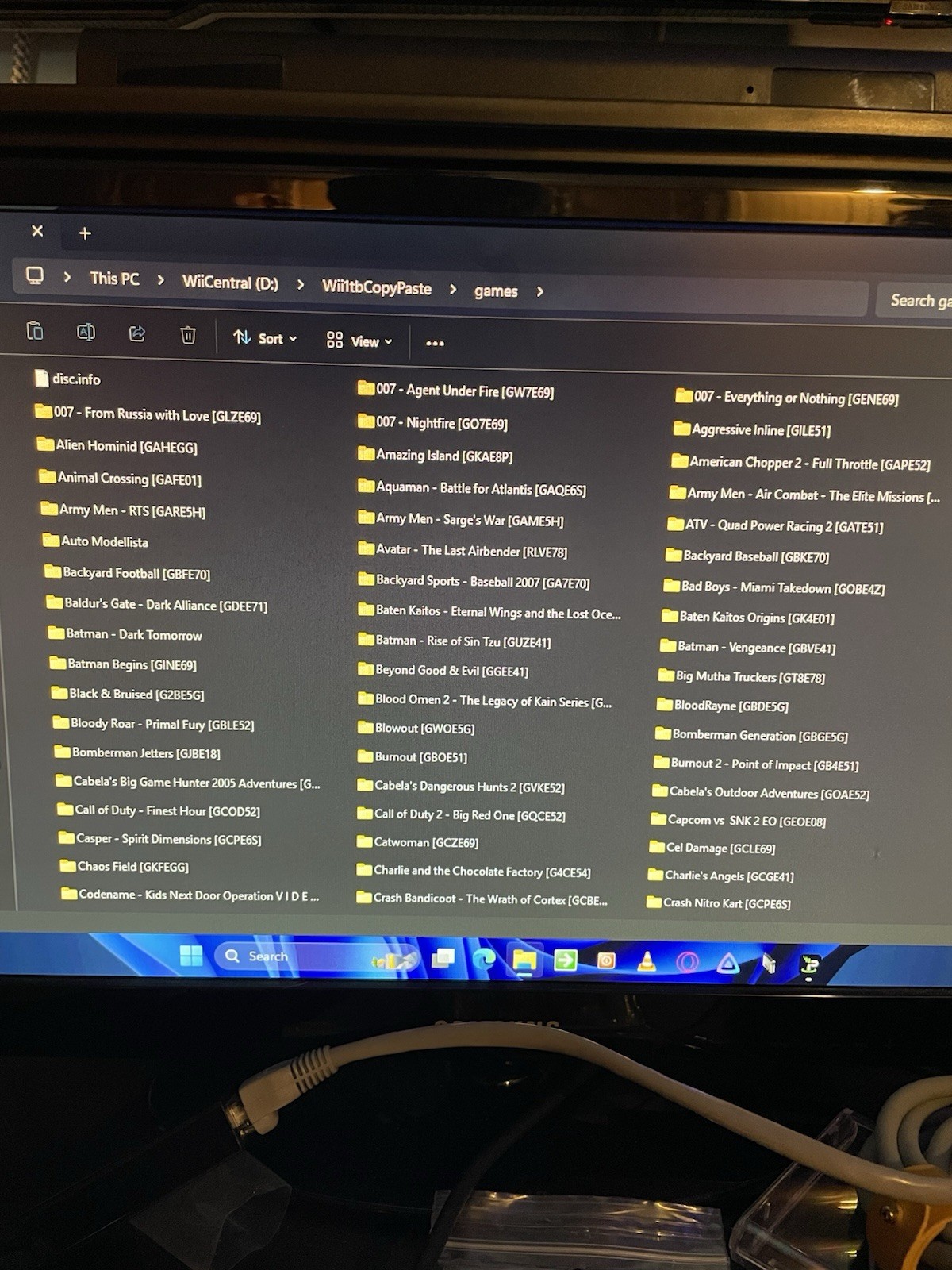Select This PC in the breadcrumb
Viewport: 952px width, 1270px height.
114,279
